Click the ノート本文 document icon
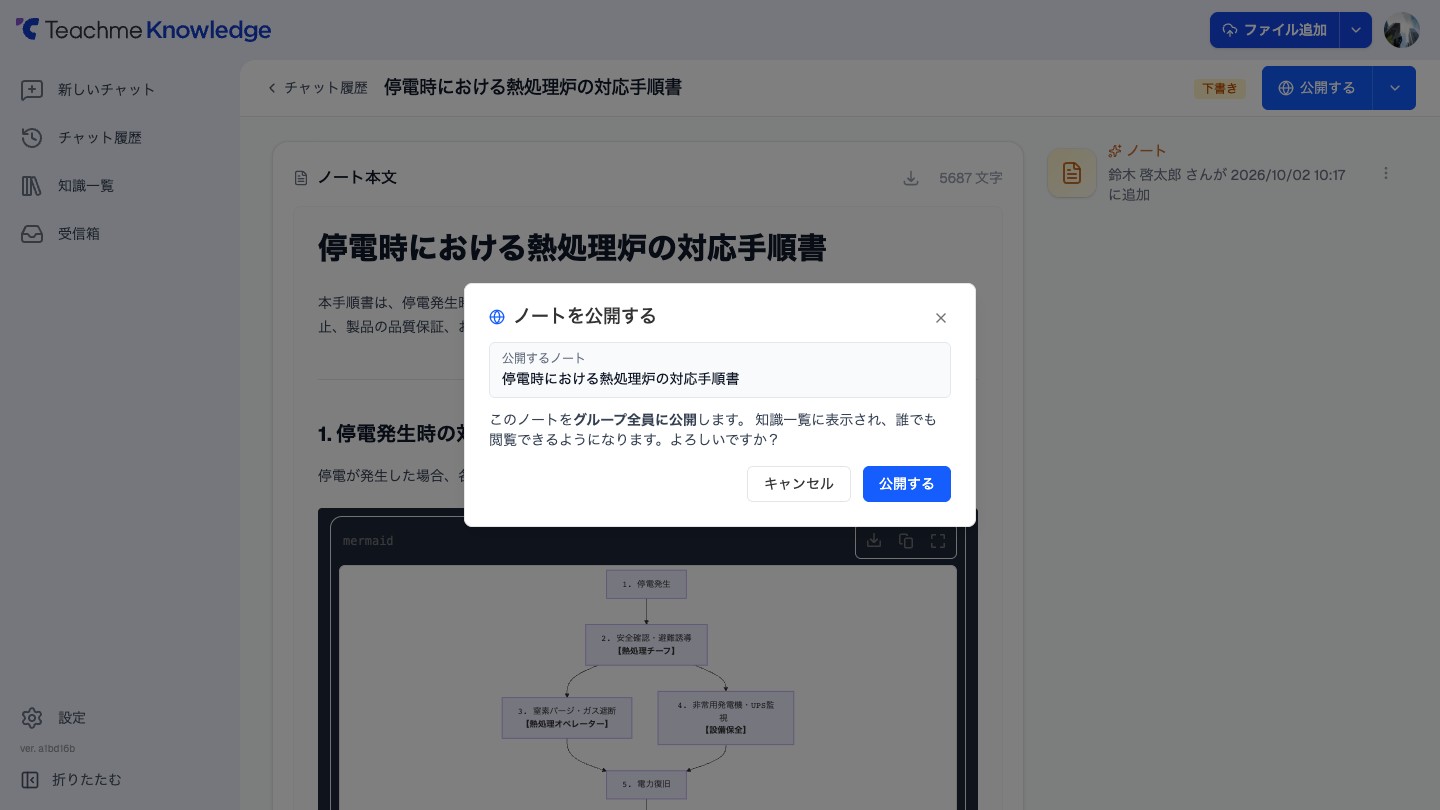The image size is (1440, 810). coord(301,178)
